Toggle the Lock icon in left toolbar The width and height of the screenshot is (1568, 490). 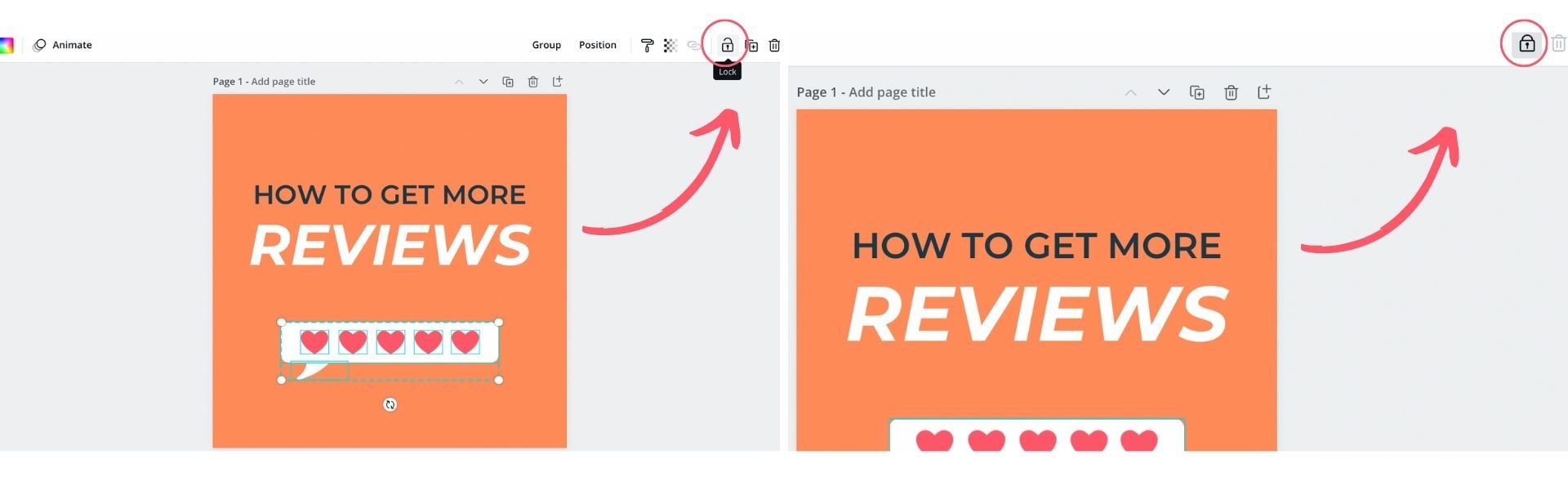pyautogui.click(x=727, y=45)
